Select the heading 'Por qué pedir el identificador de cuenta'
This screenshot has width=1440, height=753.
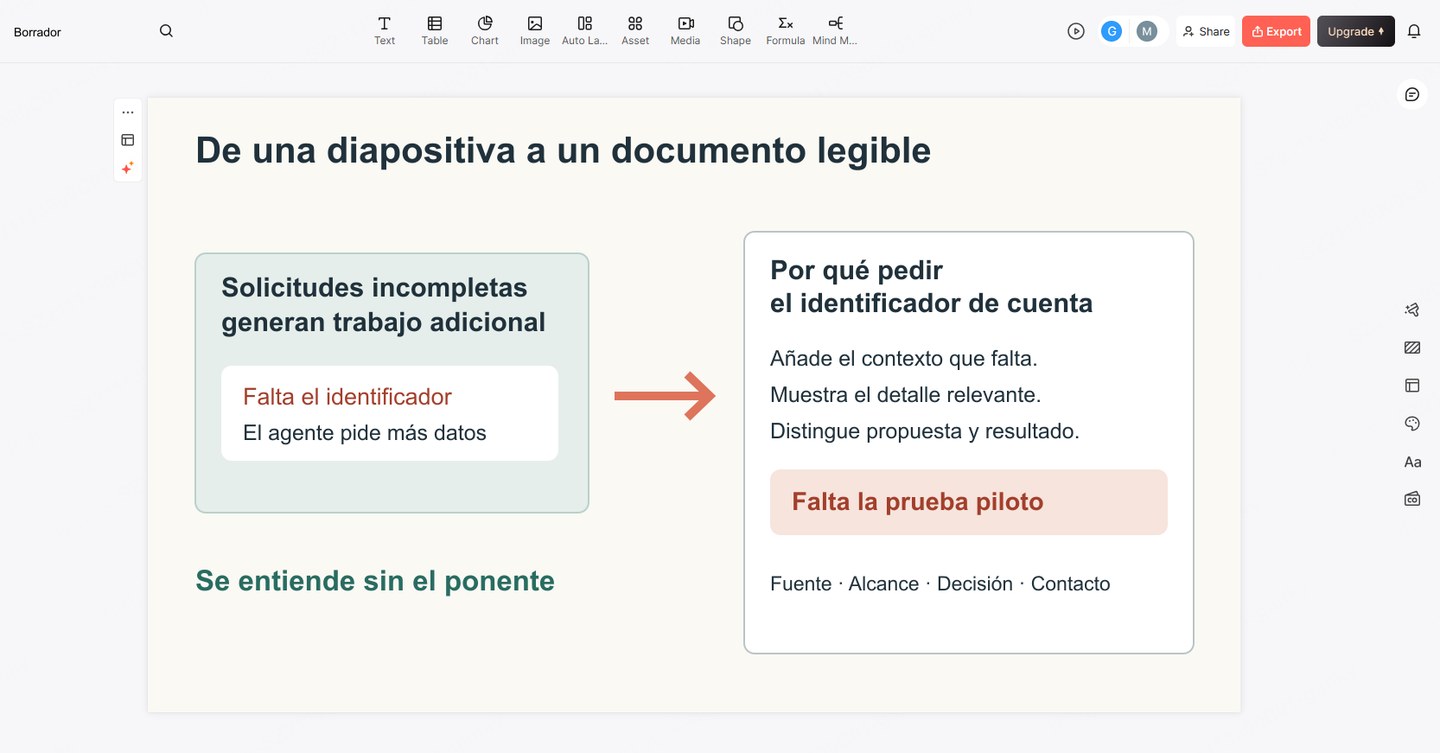[931, 286]
